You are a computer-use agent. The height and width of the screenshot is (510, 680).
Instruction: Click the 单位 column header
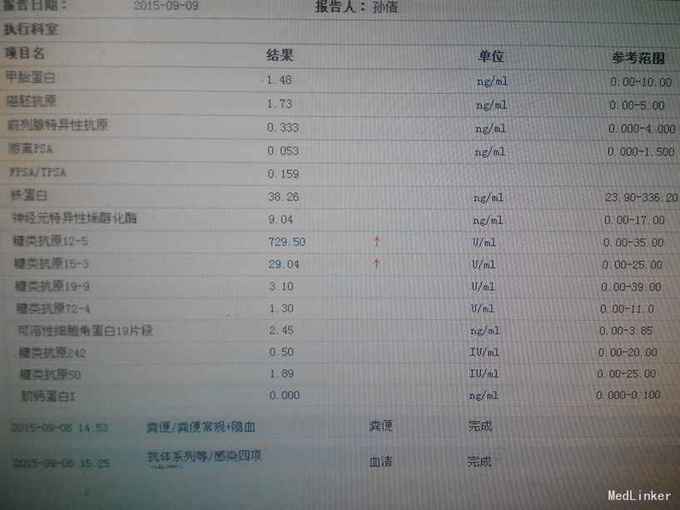(491, 56)
